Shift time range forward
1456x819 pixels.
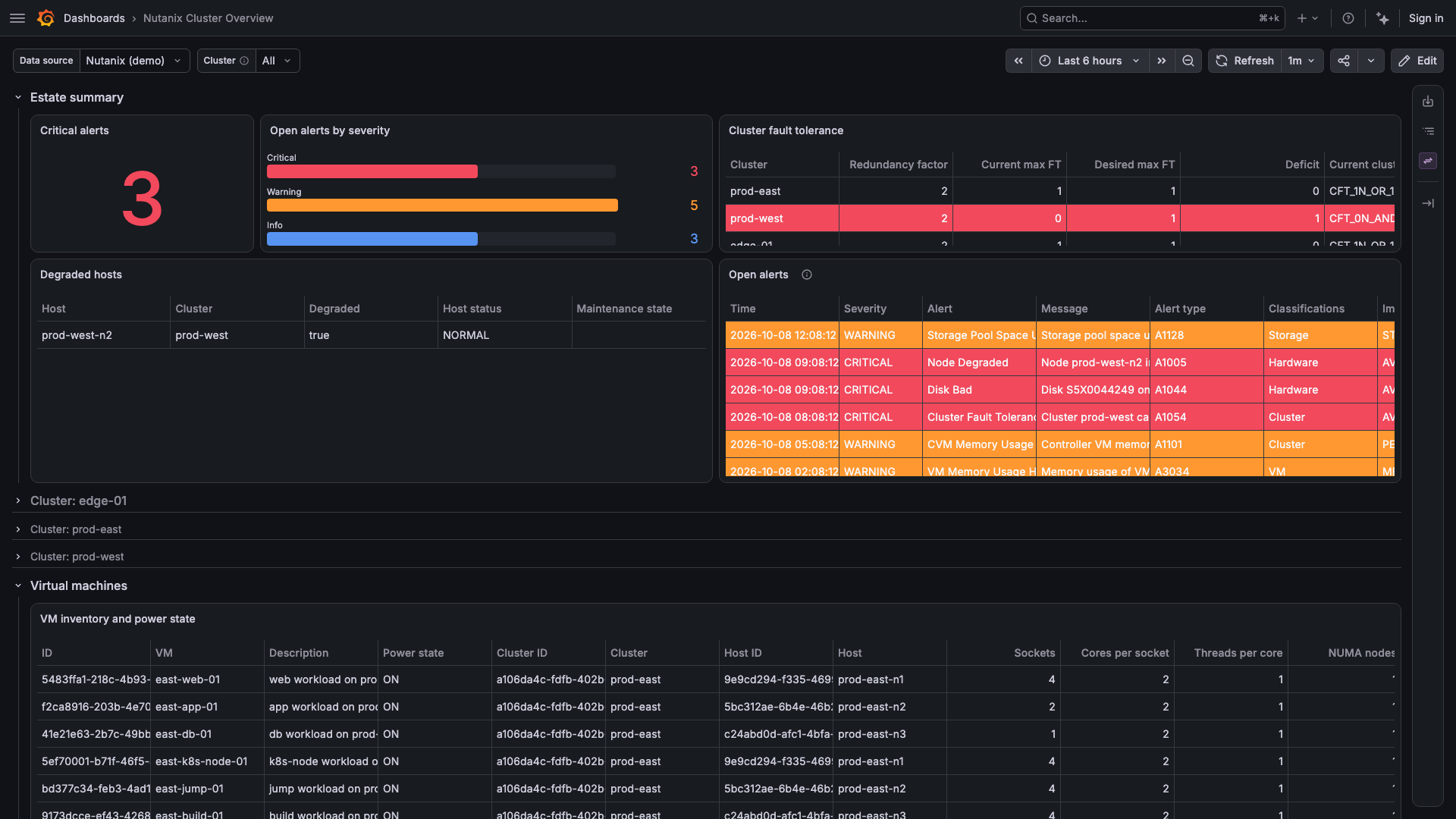[1162, 61]
